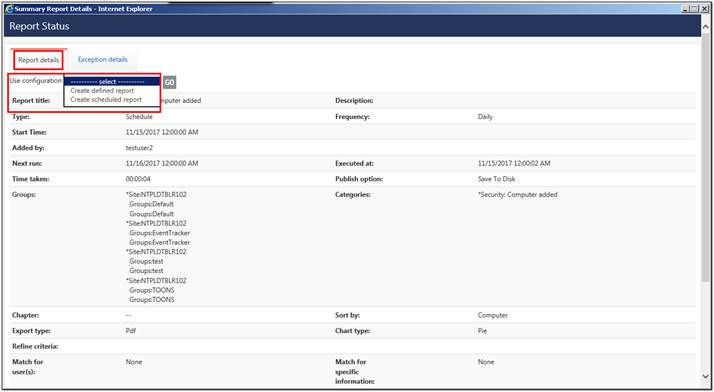The image size is (714, 392).
Task: Select the '--- select ---' dropdown option
Action: click(112, 81)
